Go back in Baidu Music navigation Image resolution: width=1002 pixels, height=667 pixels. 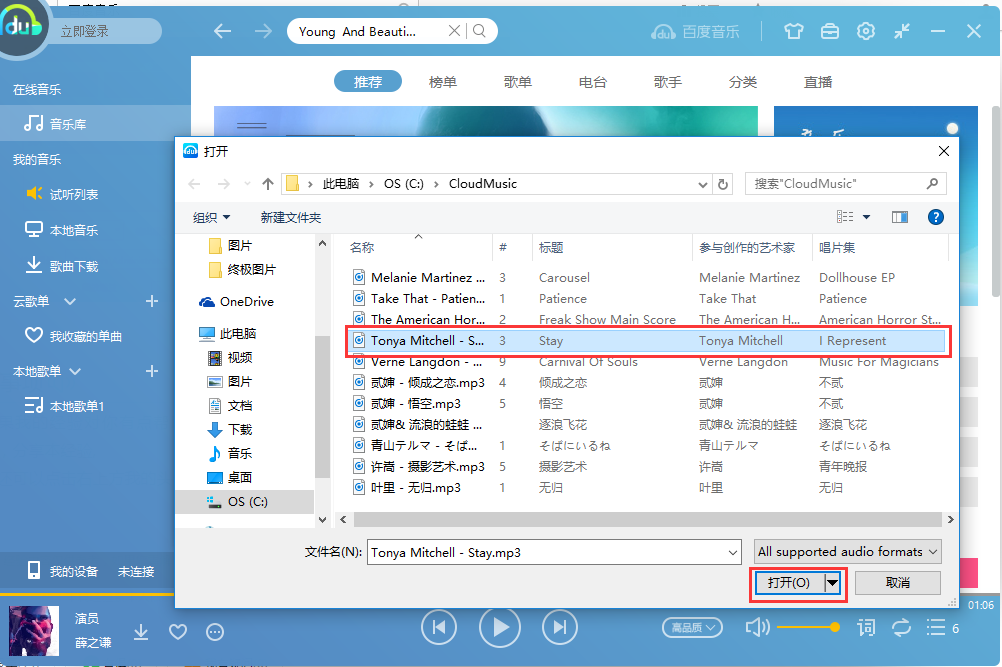(222, 31)
